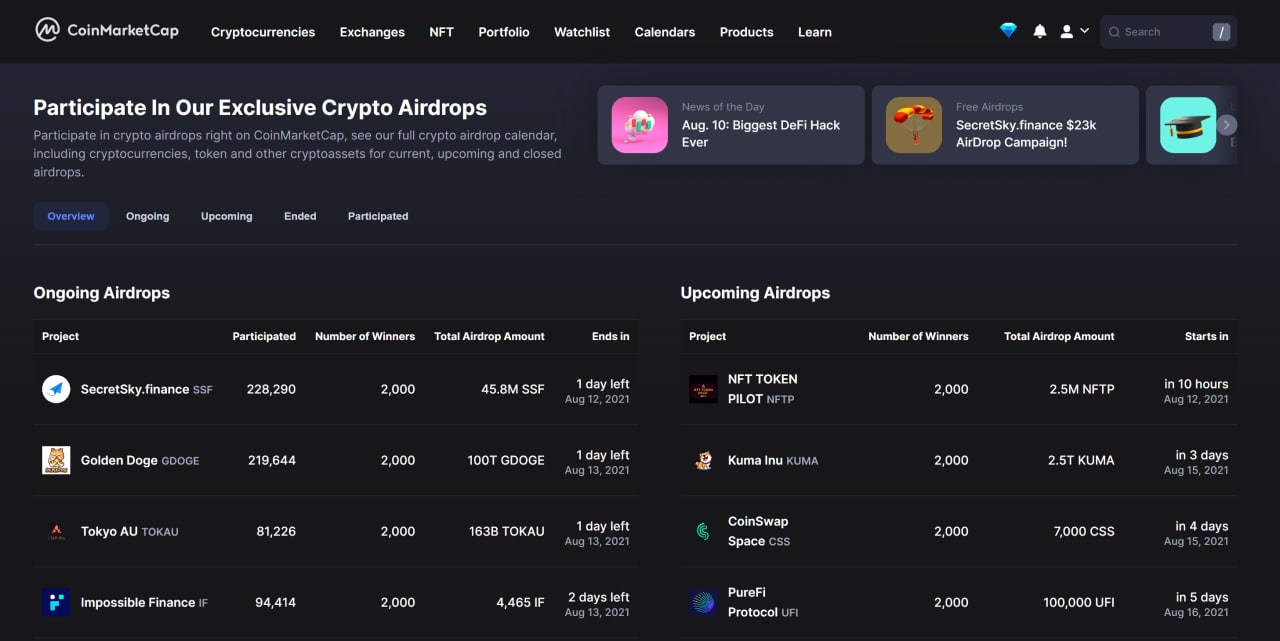Screen dimensions: 1280x641
Task: Click the Kuma Inu token icon
Action: 704,460
